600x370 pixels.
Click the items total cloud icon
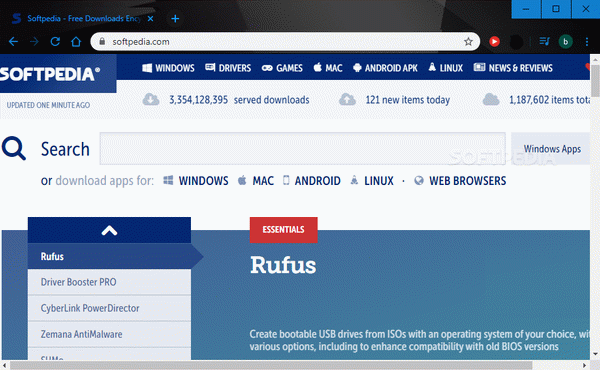(x=491, y=99)
